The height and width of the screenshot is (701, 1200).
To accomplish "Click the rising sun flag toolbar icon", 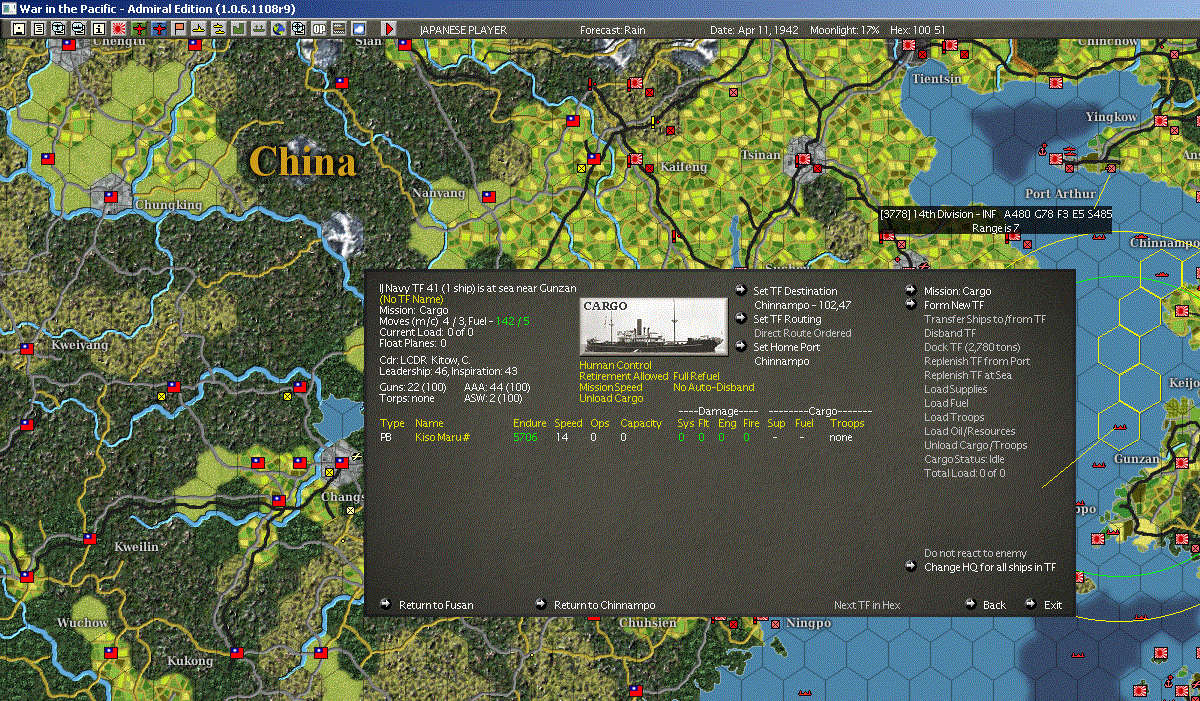I will pyautogui.click(x=118, y=29).
